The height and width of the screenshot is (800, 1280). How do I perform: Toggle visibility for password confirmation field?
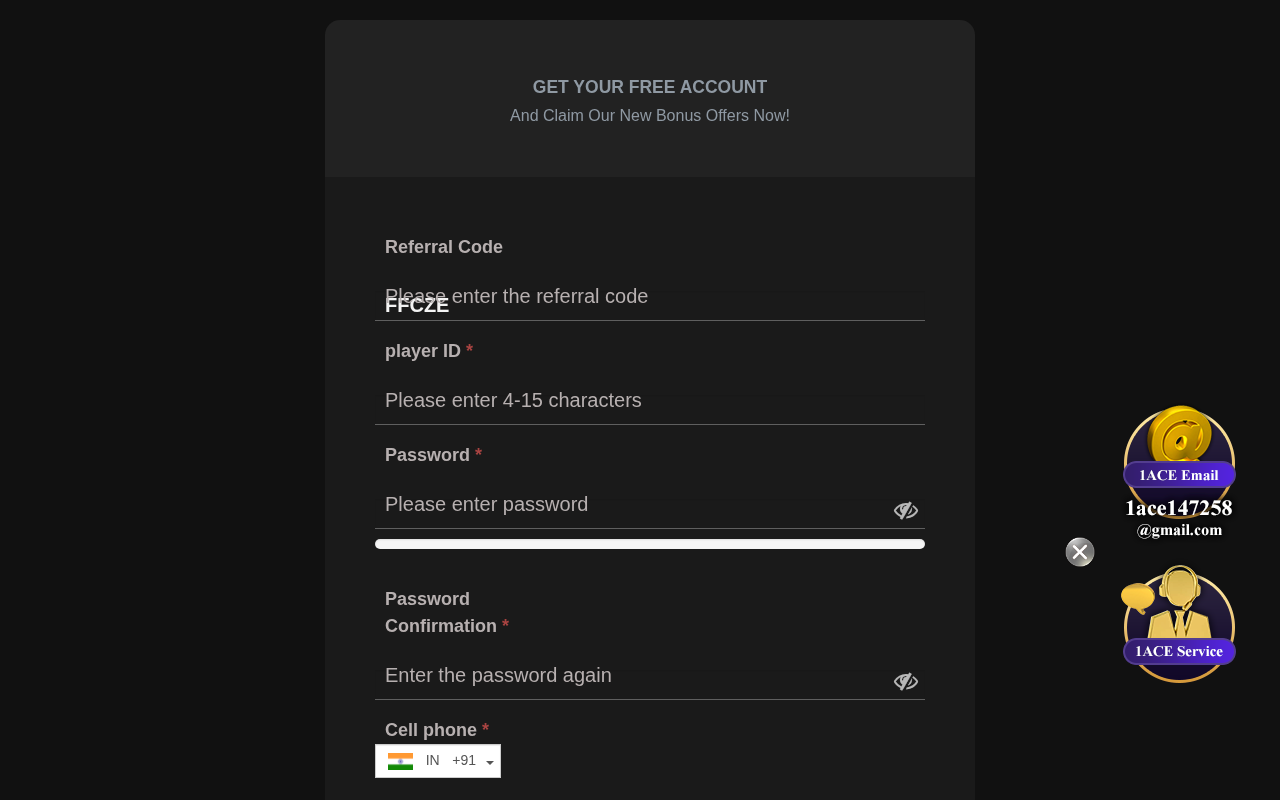[x=905, y=682]
